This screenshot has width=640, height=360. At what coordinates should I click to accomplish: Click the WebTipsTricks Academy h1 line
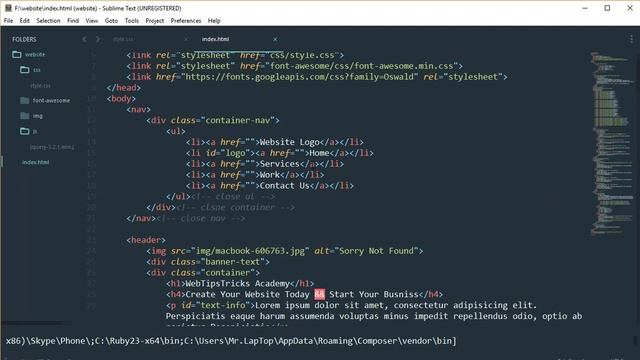tap(240, 284)
